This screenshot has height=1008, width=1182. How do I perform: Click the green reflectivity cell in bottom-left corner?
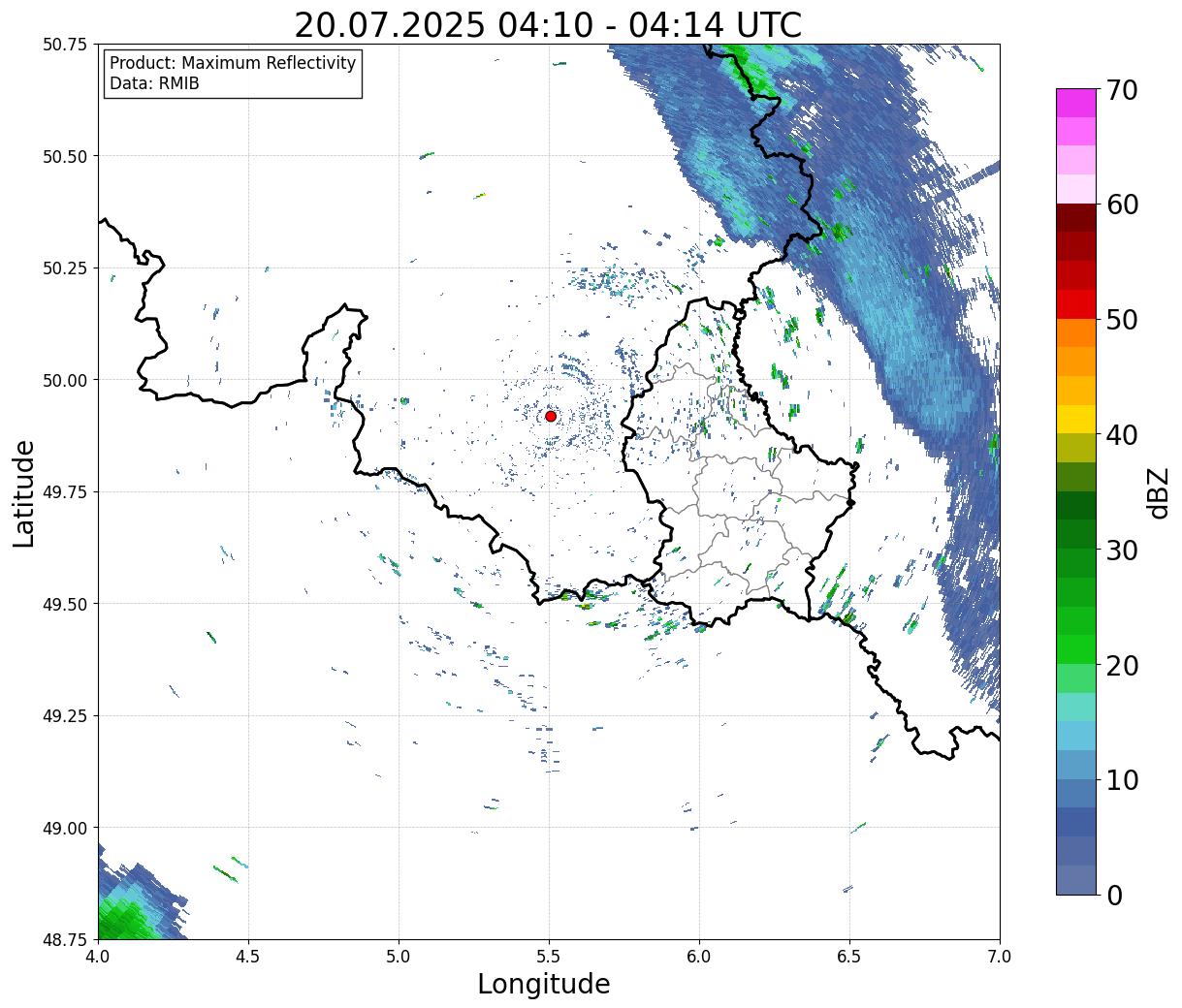(x=126, y=919)
